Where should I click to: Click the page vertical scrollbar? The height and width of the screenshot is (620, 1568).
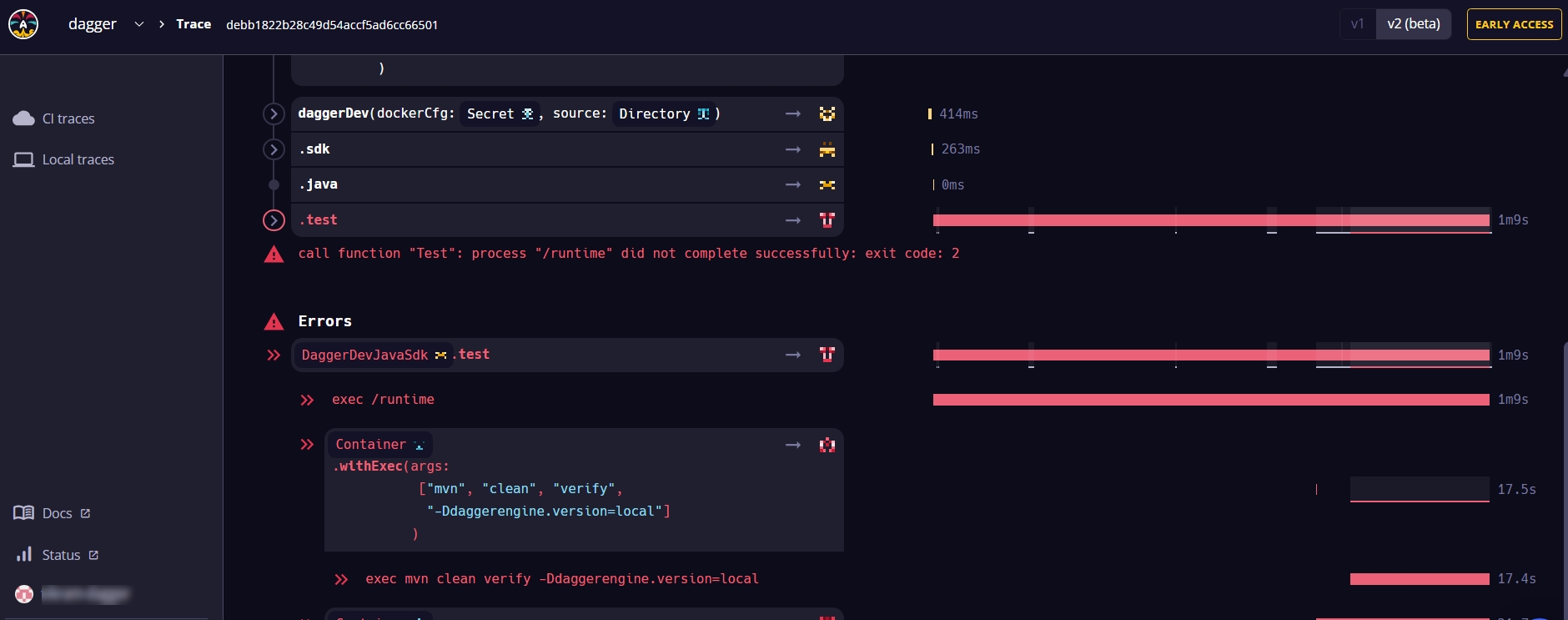tap(1565, 480)
